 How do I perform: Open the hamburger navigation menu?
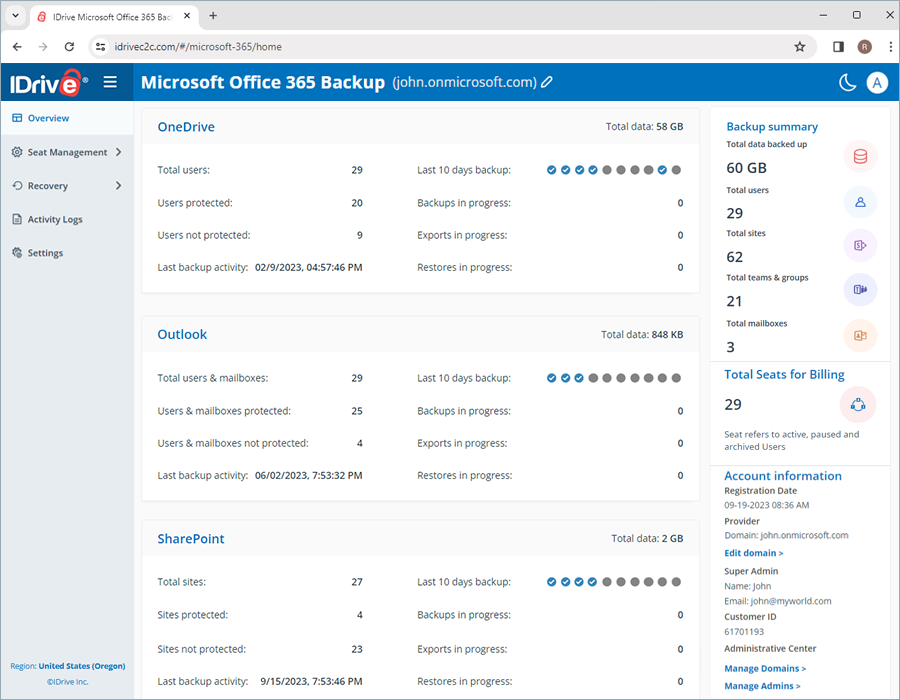click(111, 82)
